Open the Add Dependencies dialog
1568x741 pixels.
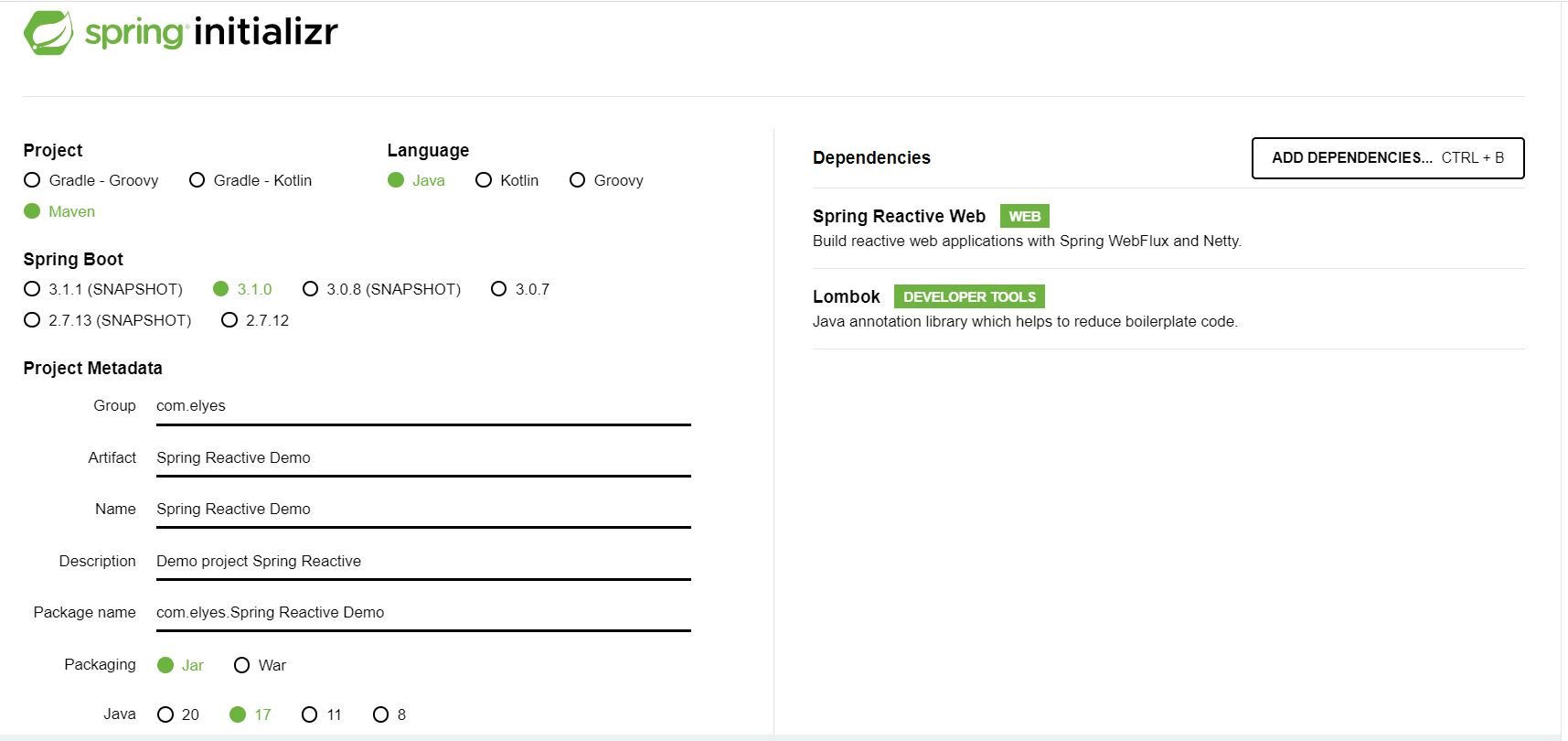(1388, 158)
